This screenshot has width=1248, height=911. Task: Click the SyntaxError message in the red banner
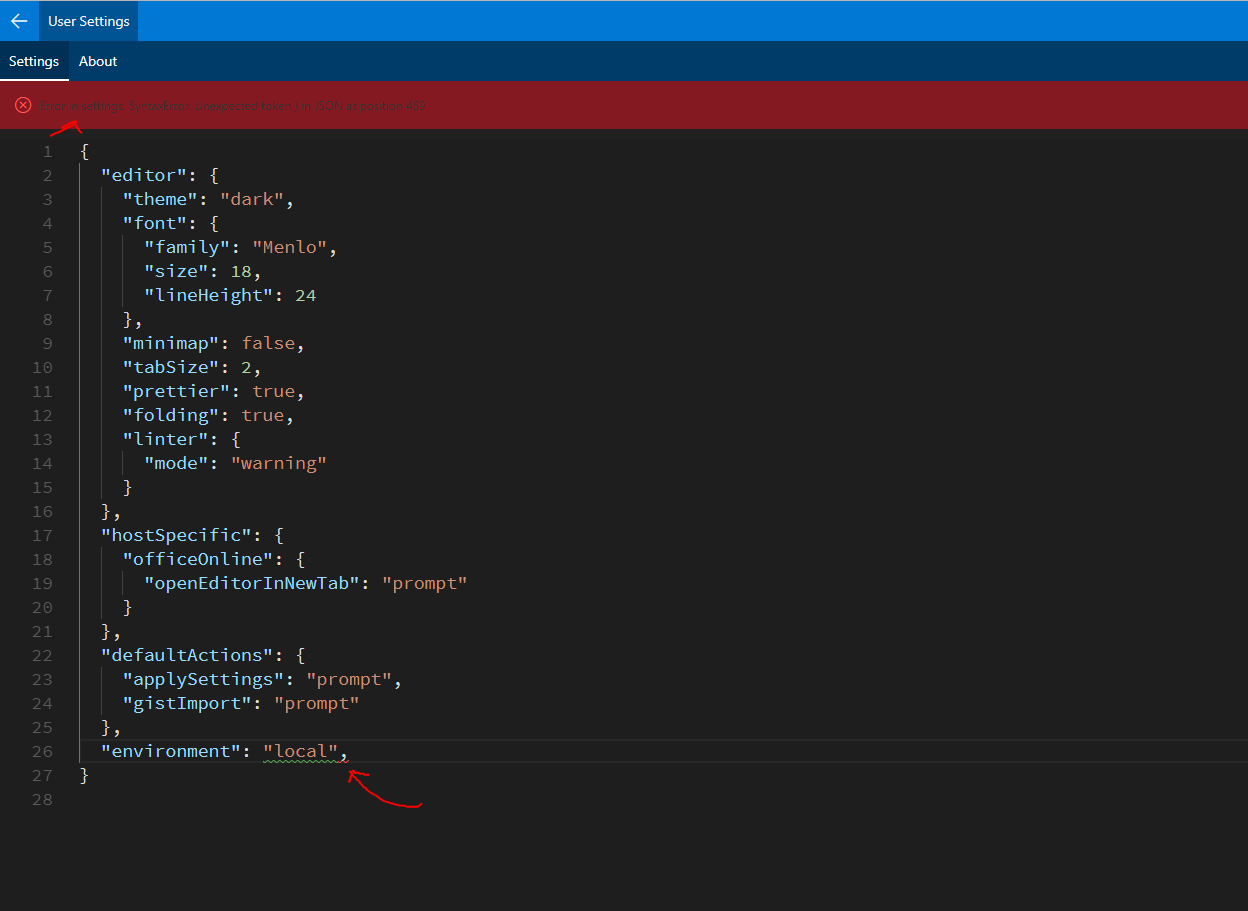(x=232, y=105)
